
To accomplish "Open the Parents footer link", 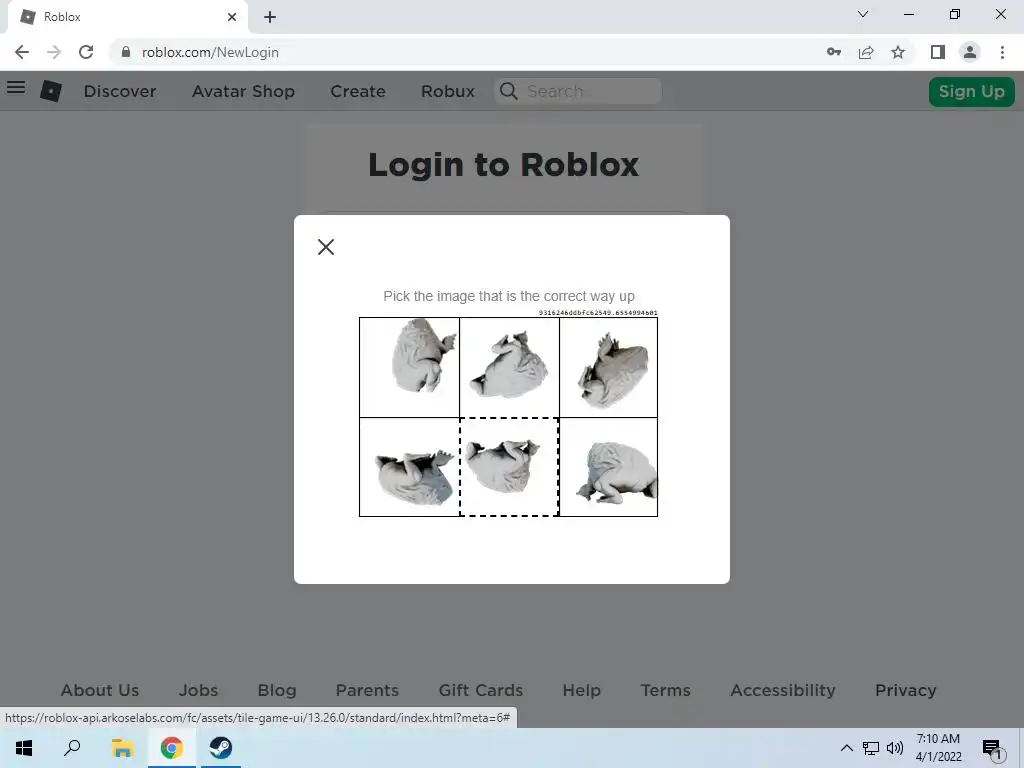I will (x=367, y=690).
